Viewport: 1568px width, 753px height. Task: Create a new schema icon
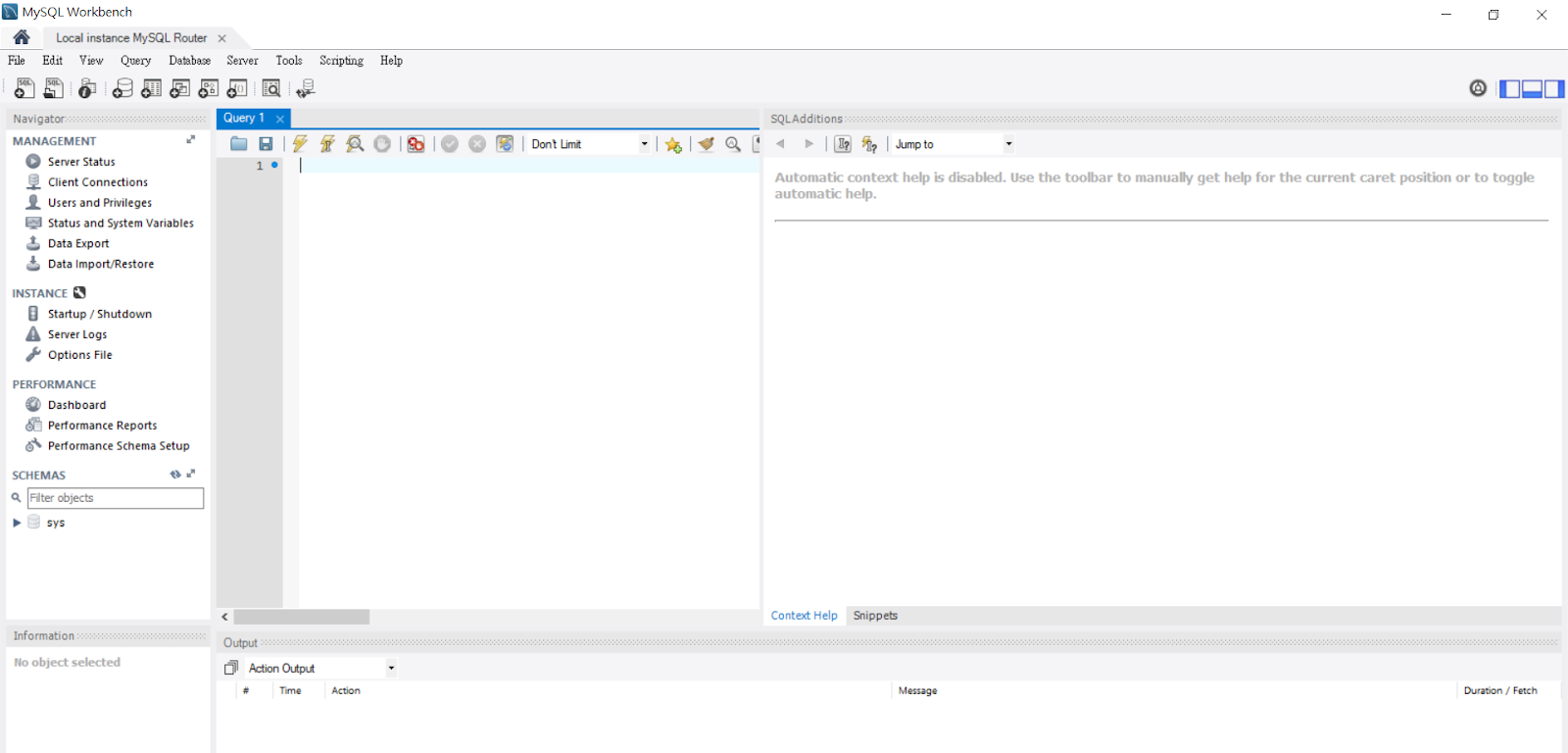(122, 88)
